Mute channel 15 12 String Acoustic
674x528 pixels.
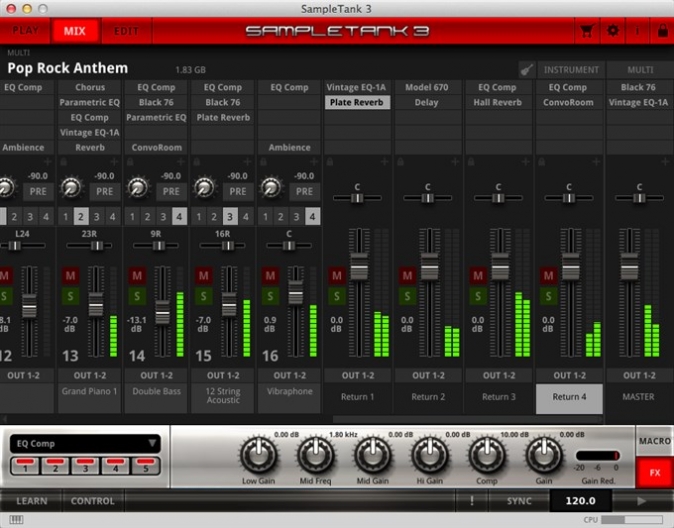(x=203, y=275)
